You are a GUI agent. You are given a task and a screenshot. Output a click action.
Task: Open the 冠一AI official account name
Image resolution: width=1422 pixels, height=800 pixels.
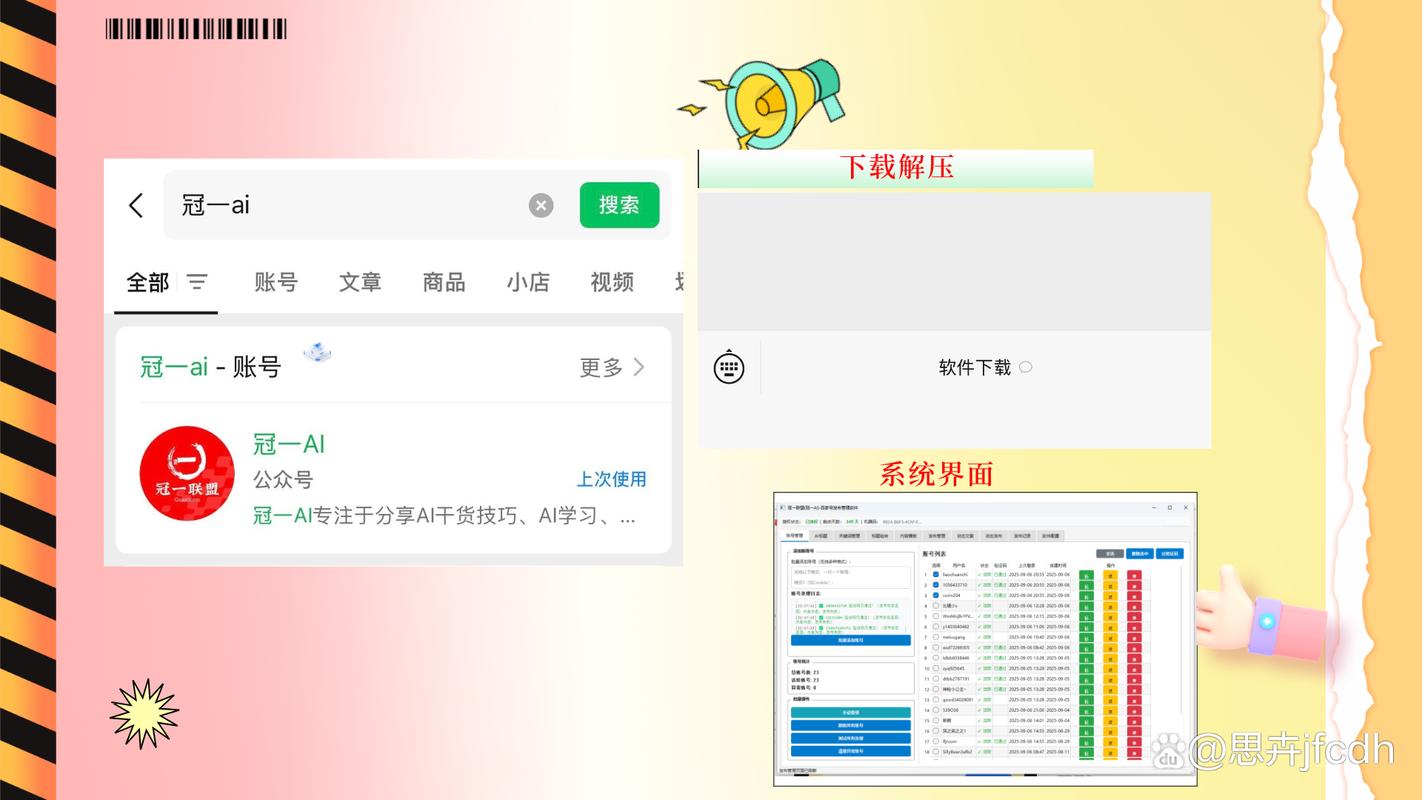[x=289, y=444]
